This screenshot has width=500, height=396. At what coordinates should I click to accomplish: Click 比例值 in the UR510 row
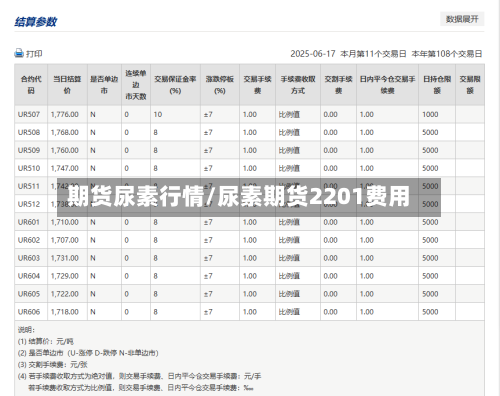(x=289, y=168)
